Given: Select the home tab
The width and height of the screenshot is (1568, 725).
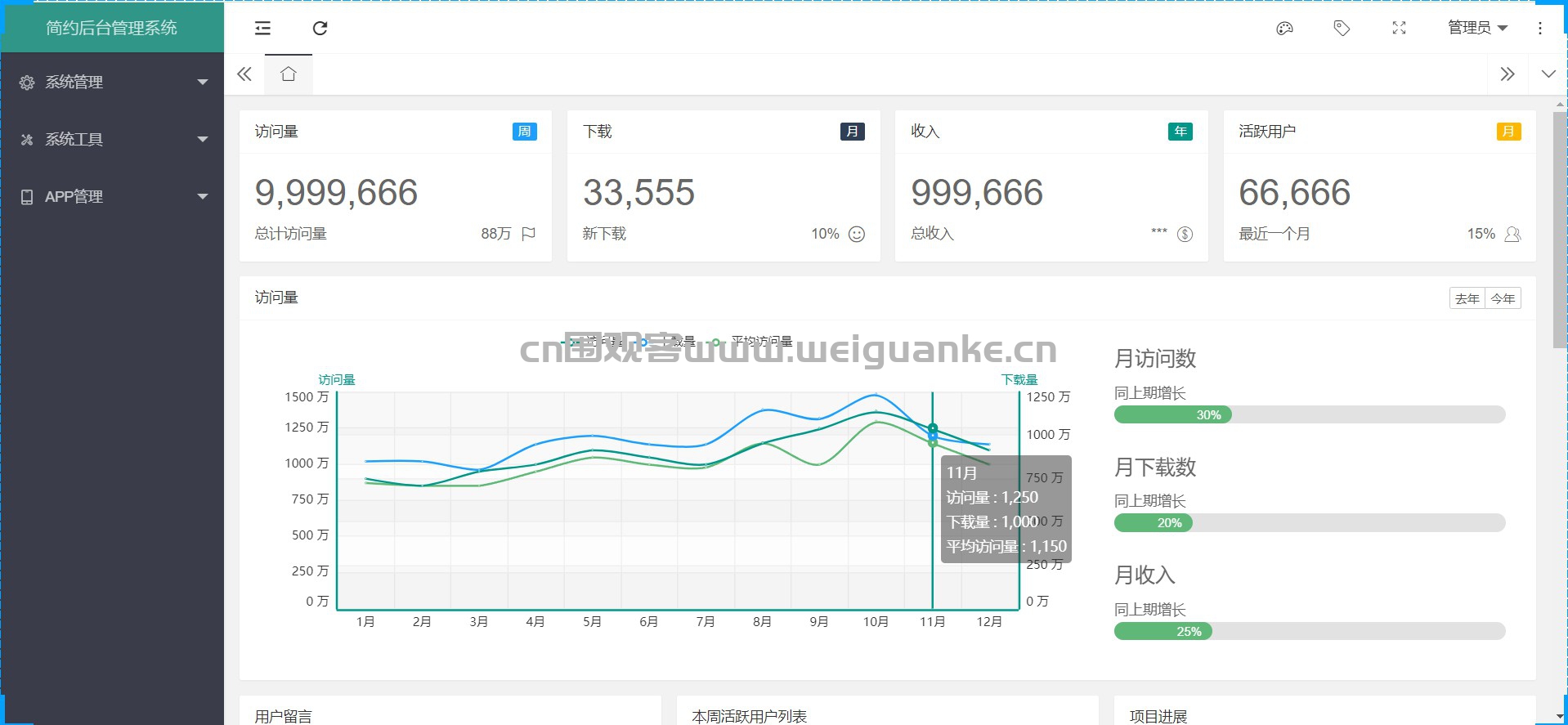Looking at the screenshot, I should (288, 74).
